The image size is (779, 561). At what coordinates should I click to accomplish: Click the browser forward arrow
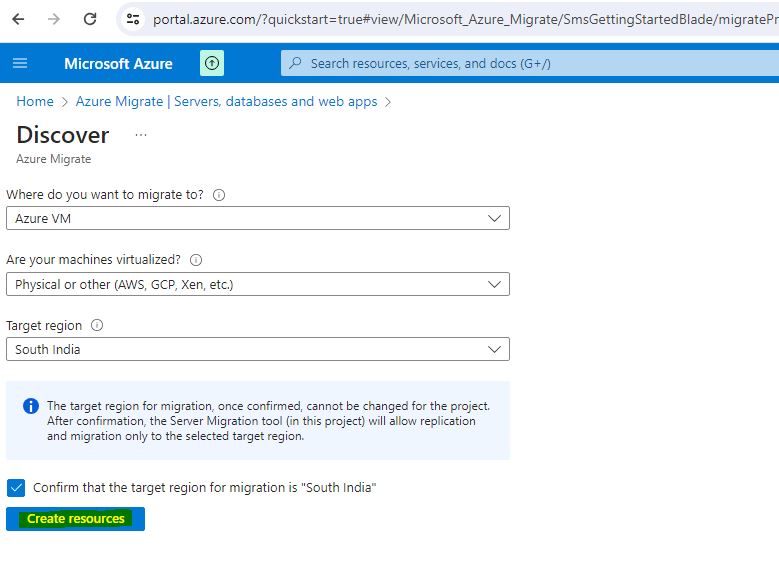point(54,19)
